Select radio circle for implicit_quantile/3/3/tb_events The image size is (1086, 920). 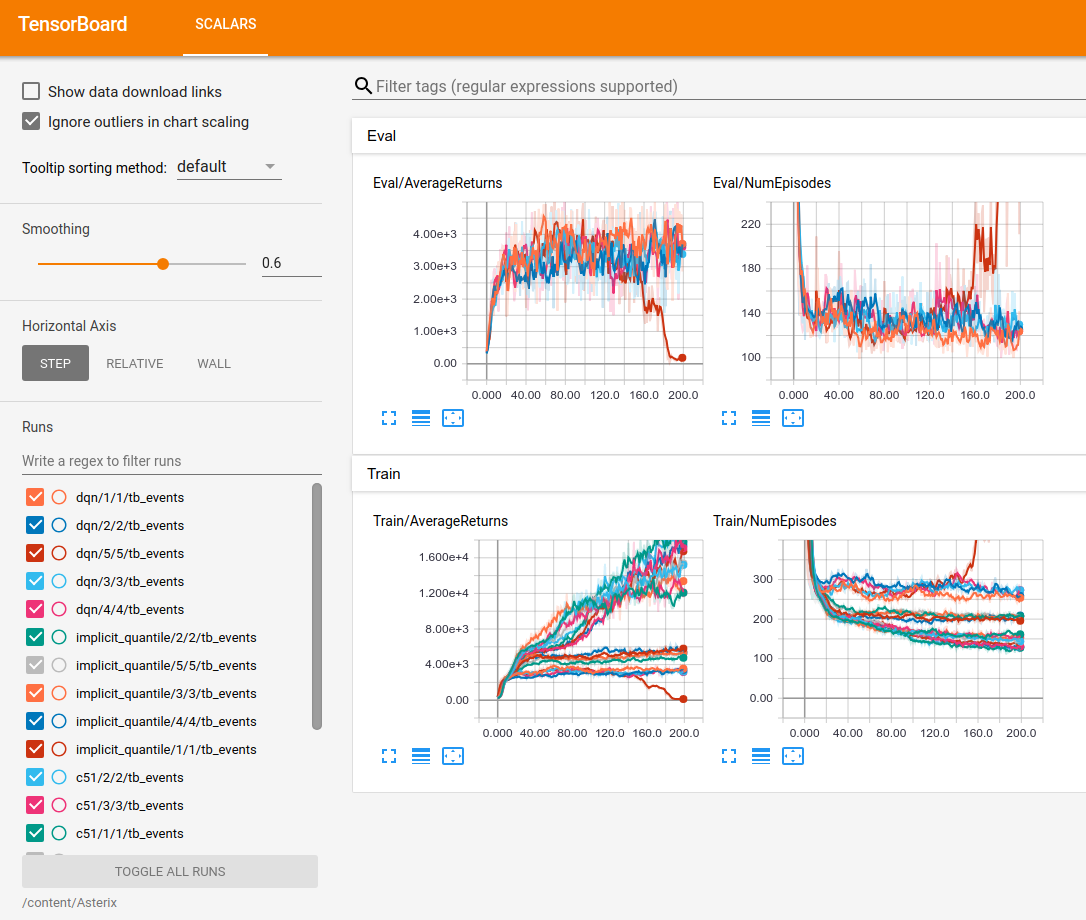point(60,693)
